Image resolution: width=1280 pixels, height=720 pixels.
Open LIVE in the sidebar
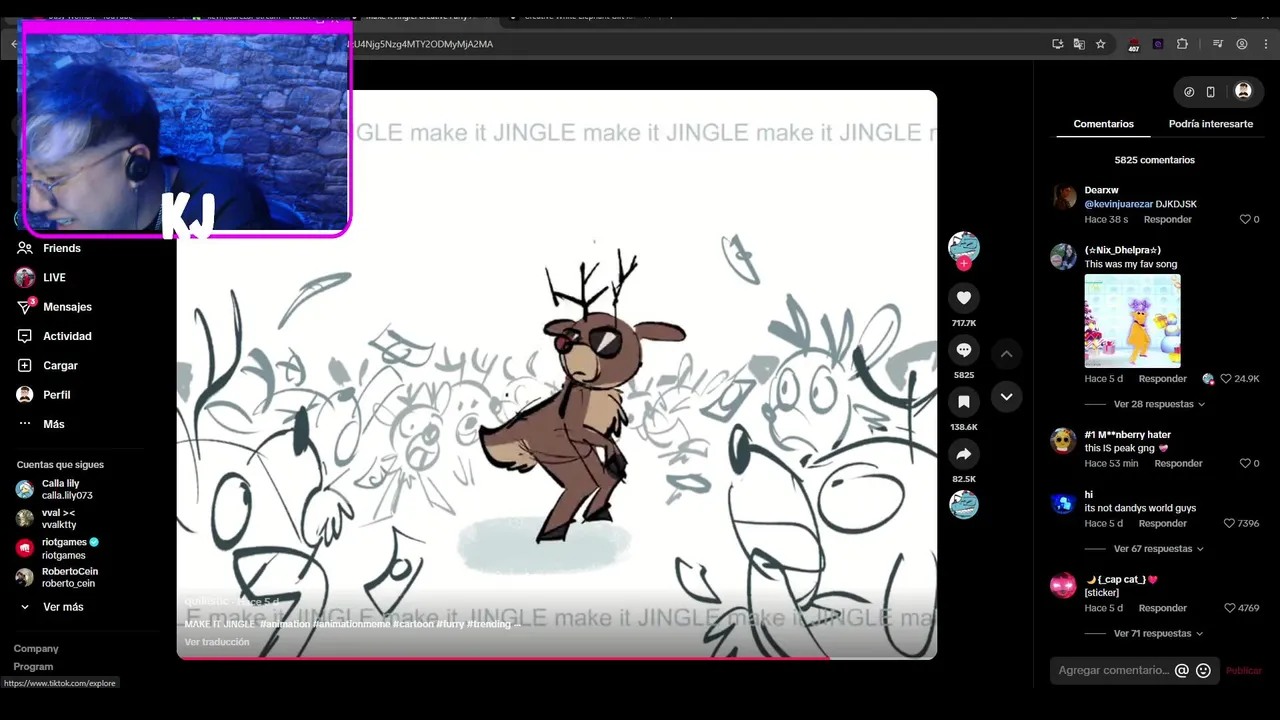tap(54, 277)
